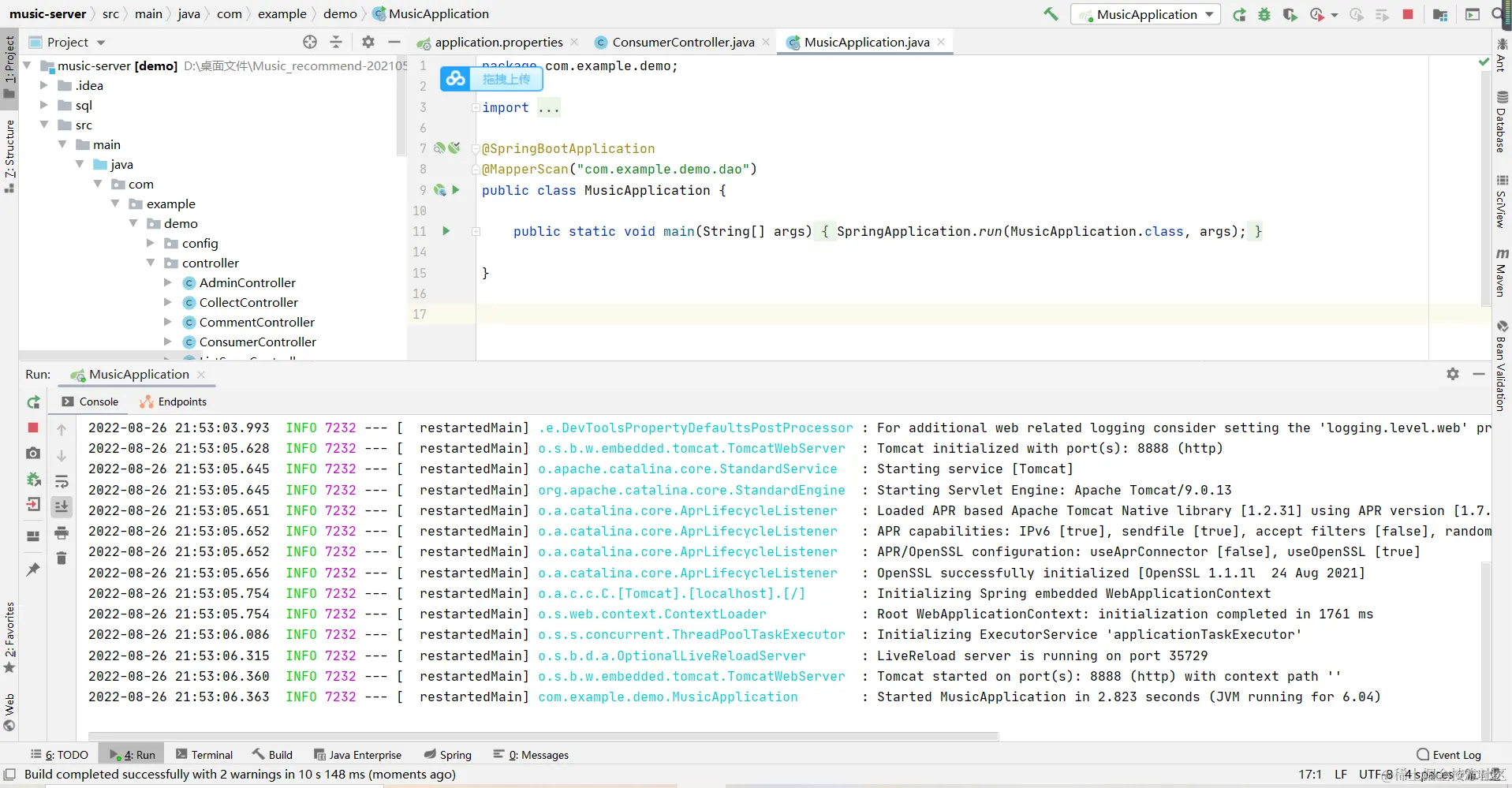Rerun MusicApplication from the top toolbar
1512x788 pixels.
click(1240, 14)
